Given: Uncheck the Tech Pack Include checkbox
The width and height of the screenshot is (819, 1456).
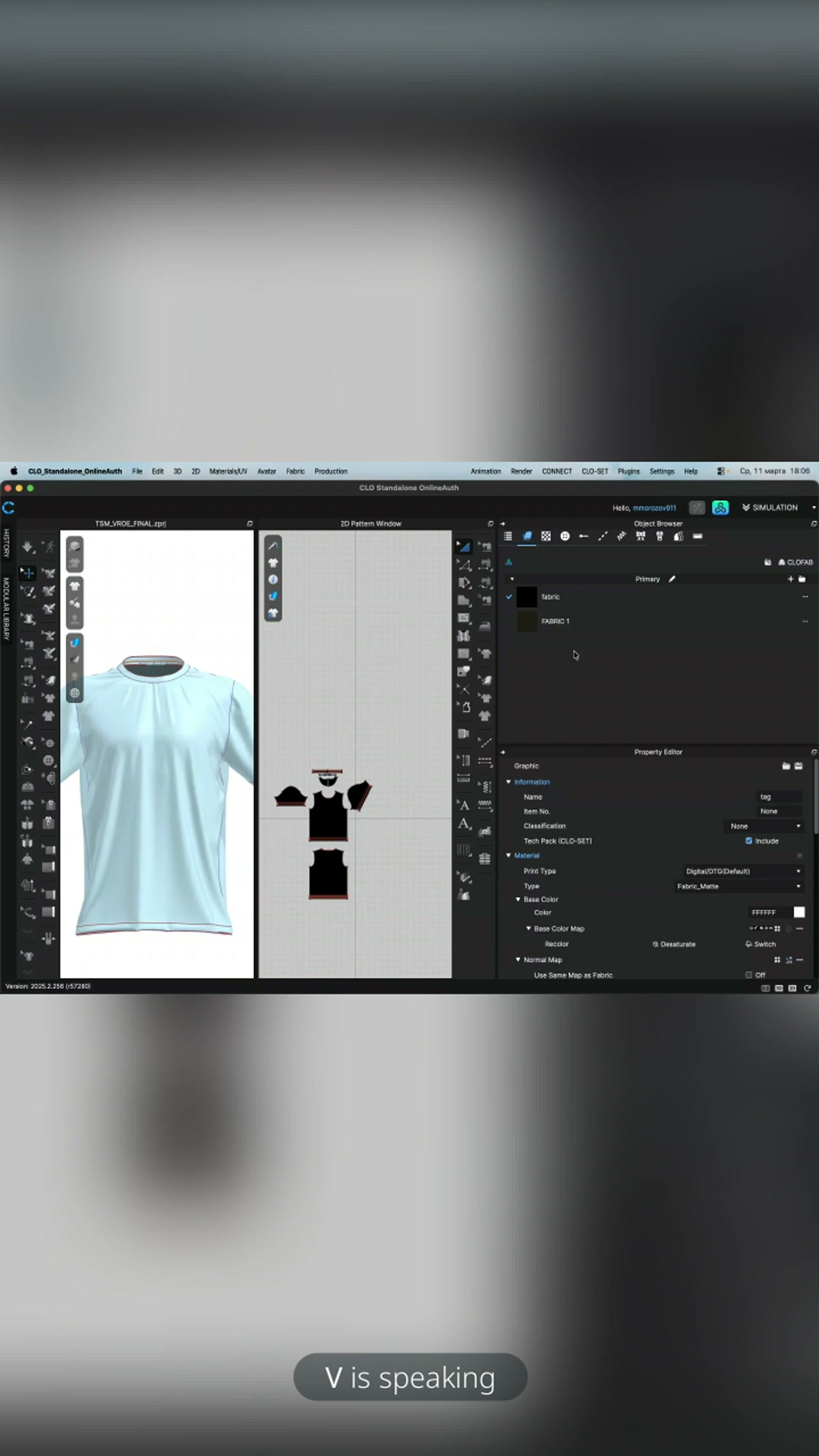Looking at the screenshot, I should click(x=749, y=841).
